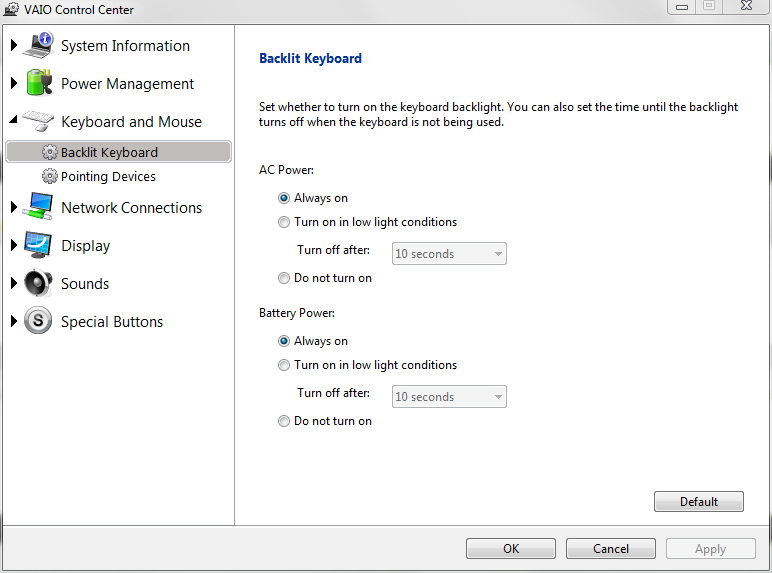Open the Special Buttons category label

tap(112, 321)
